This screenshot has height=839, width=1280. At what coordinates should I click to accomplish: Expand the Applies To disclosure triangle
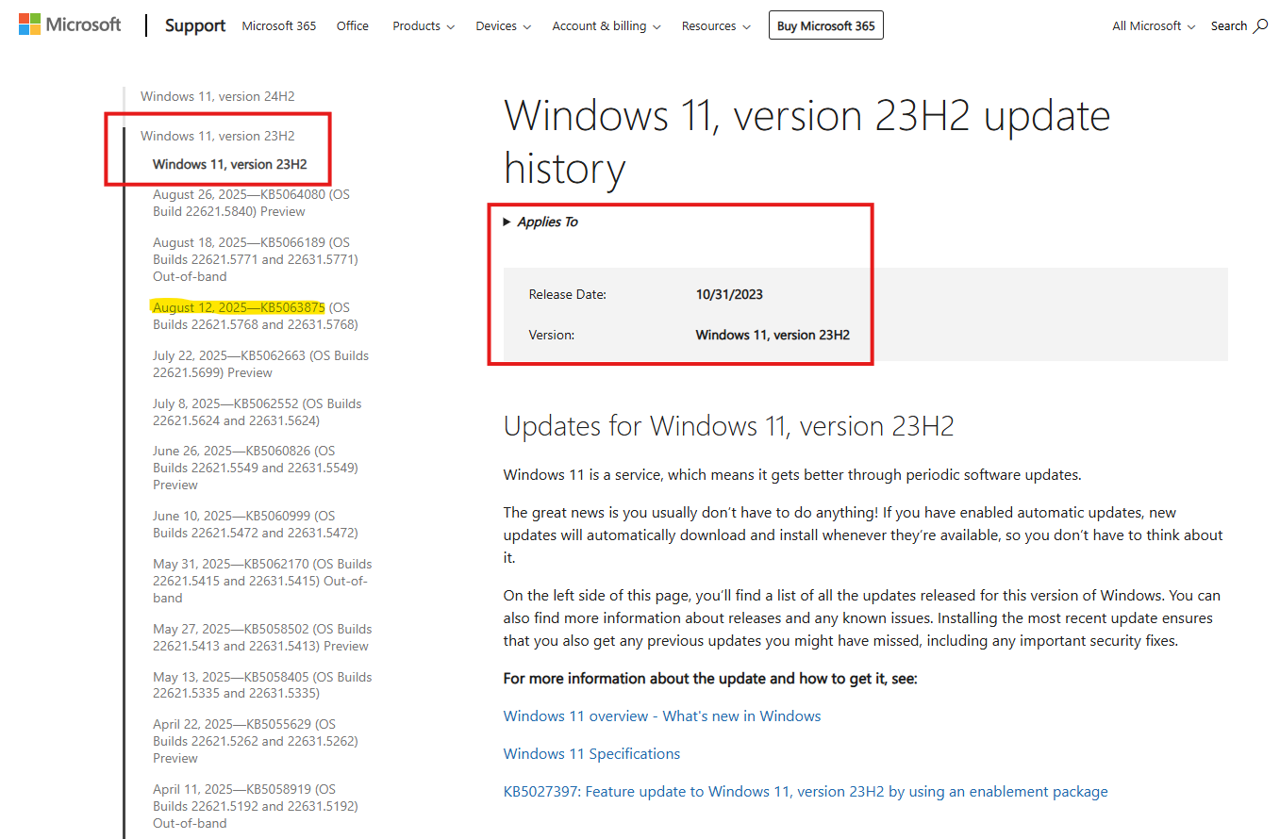pyautogui.click(x=508, y=222)
